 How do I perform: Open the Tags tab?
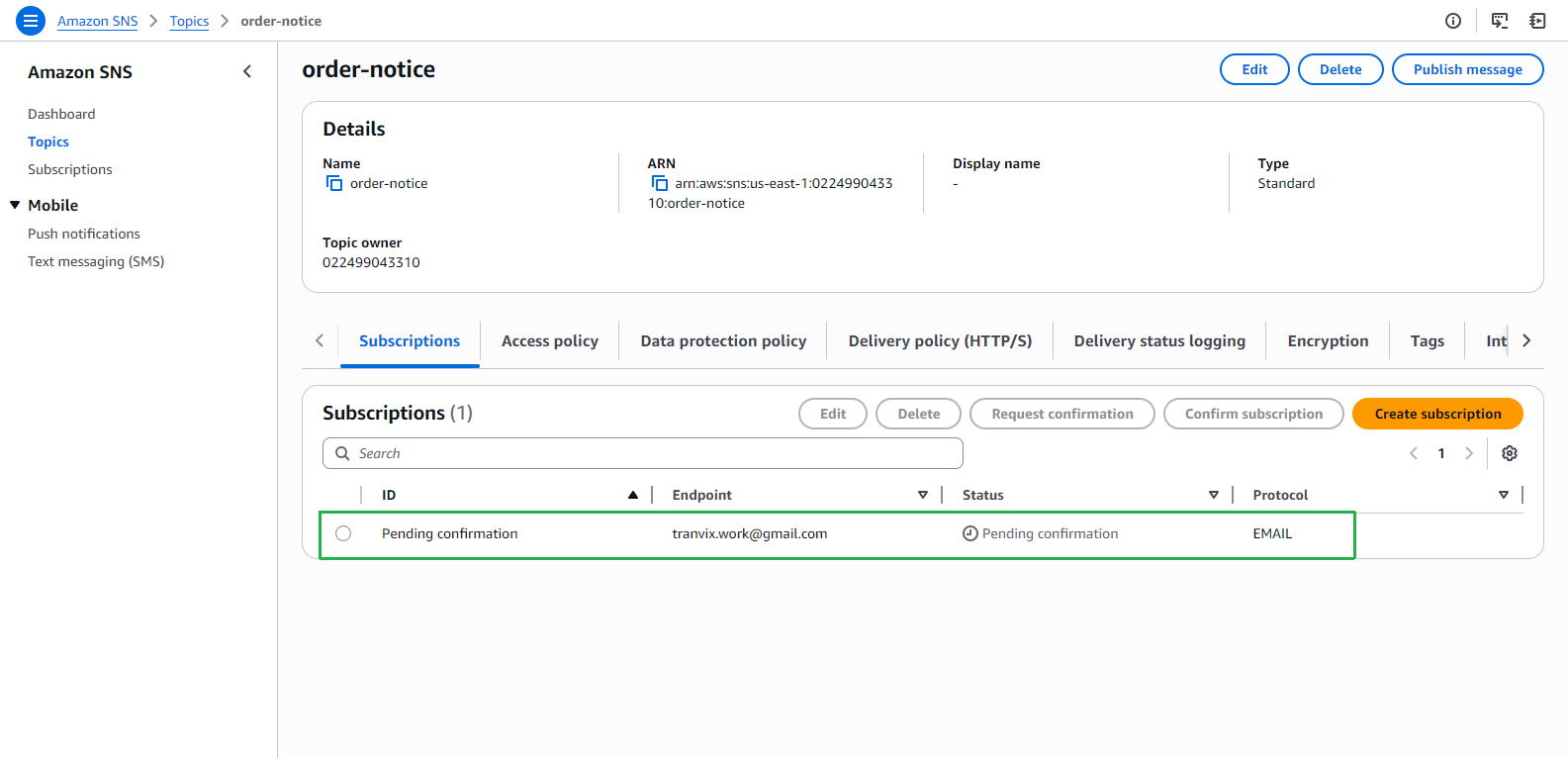pyautogui.click(x=1428, y=340)
